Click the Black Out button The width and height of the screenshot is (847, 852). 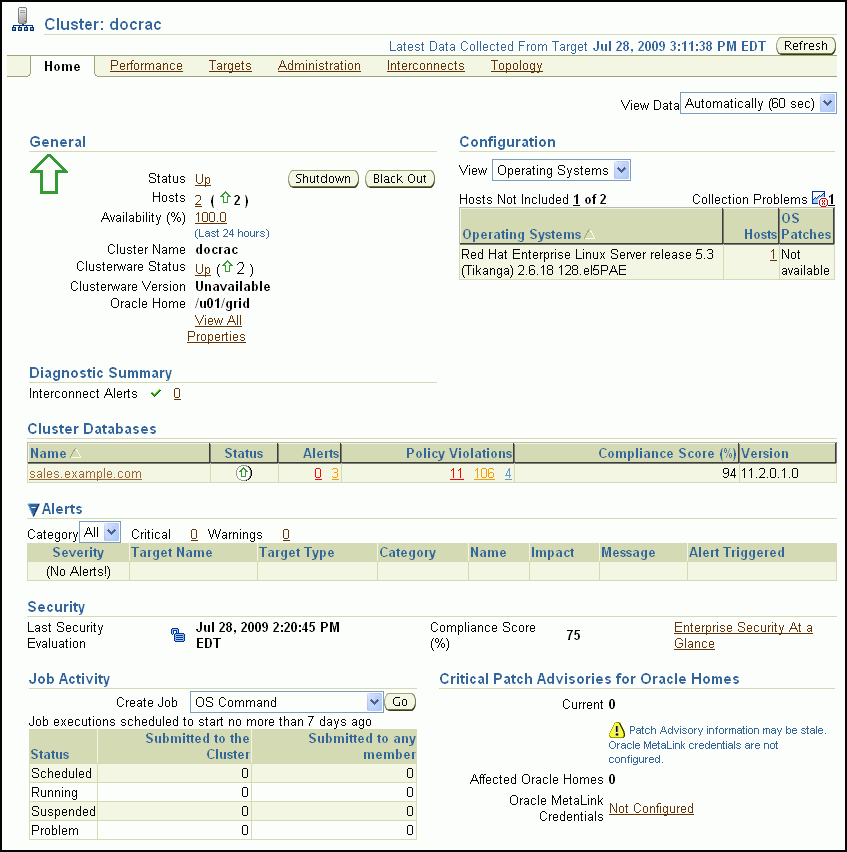coord(400,179)
